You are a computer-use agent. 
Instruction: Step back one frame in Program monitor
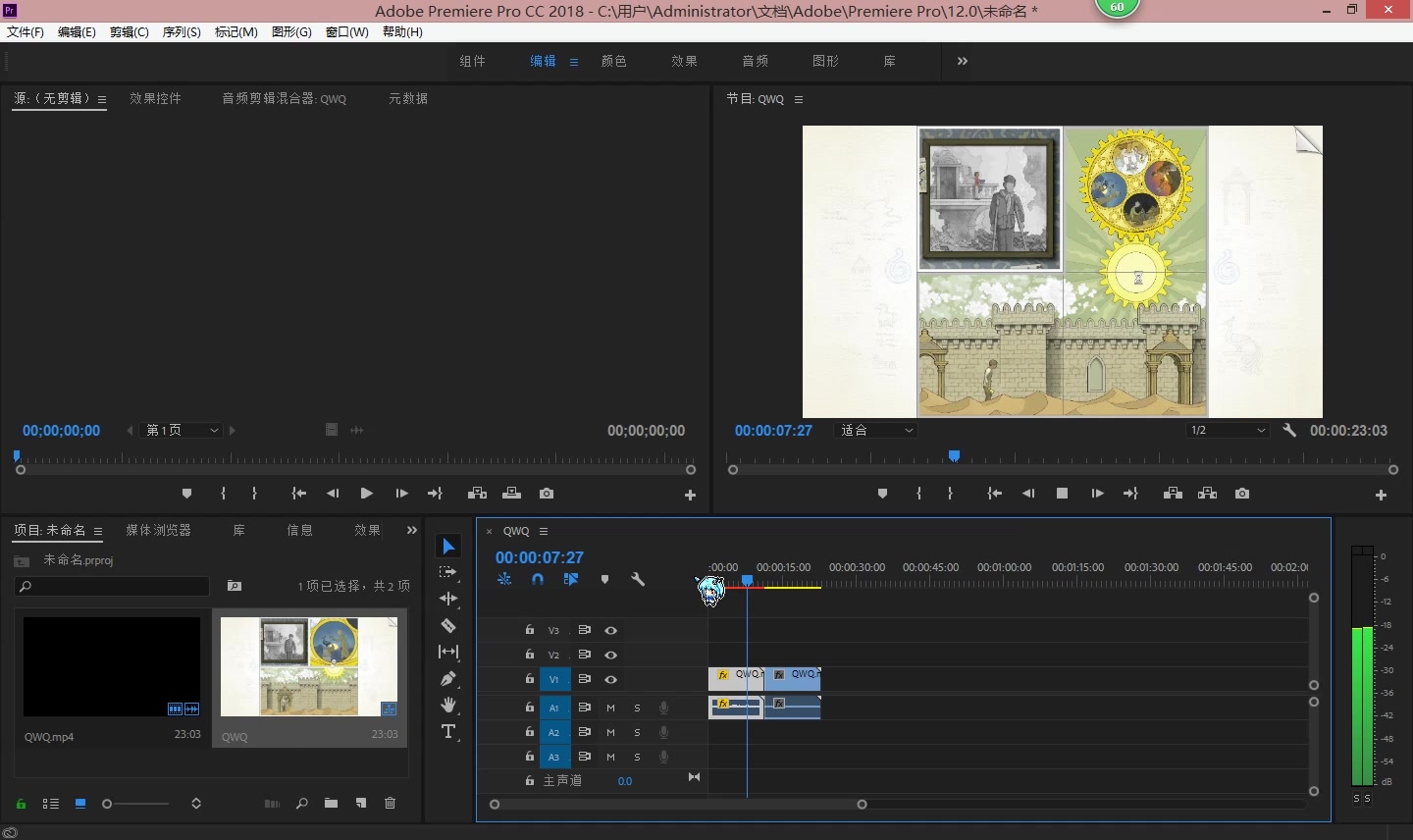point(1028,494)
